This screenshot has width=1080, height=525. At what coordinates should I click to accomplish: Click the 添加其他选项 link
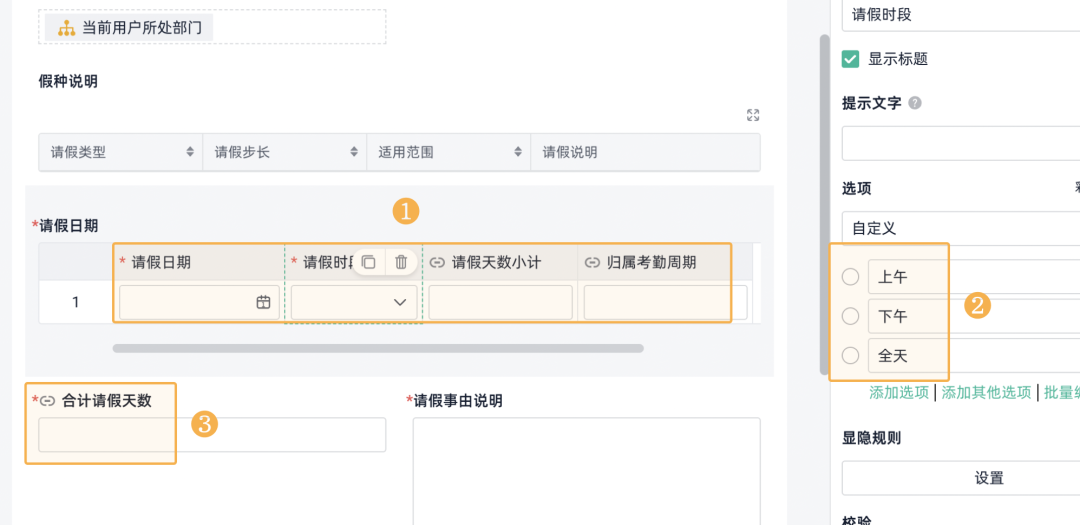[986, 393]
